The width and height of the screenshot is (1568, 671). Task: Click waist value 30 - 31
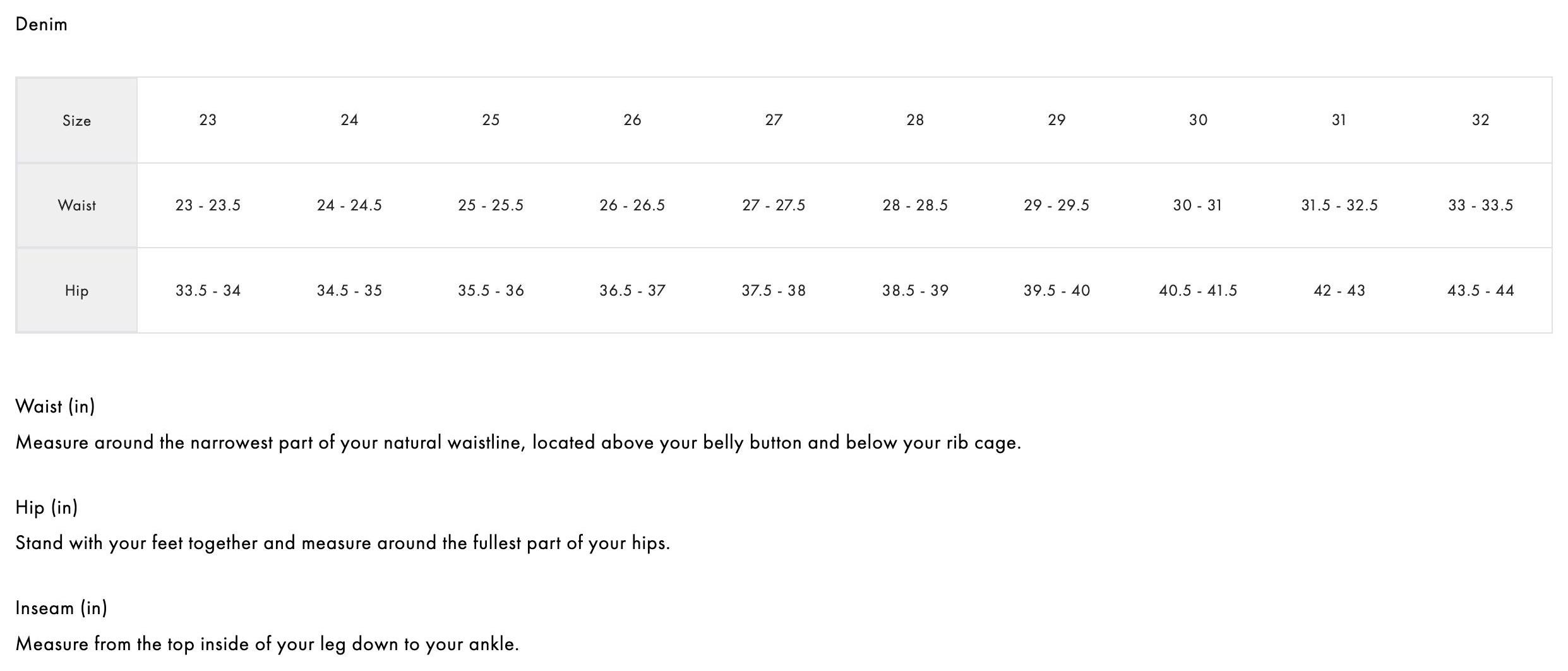click(x=1197, y=205)
